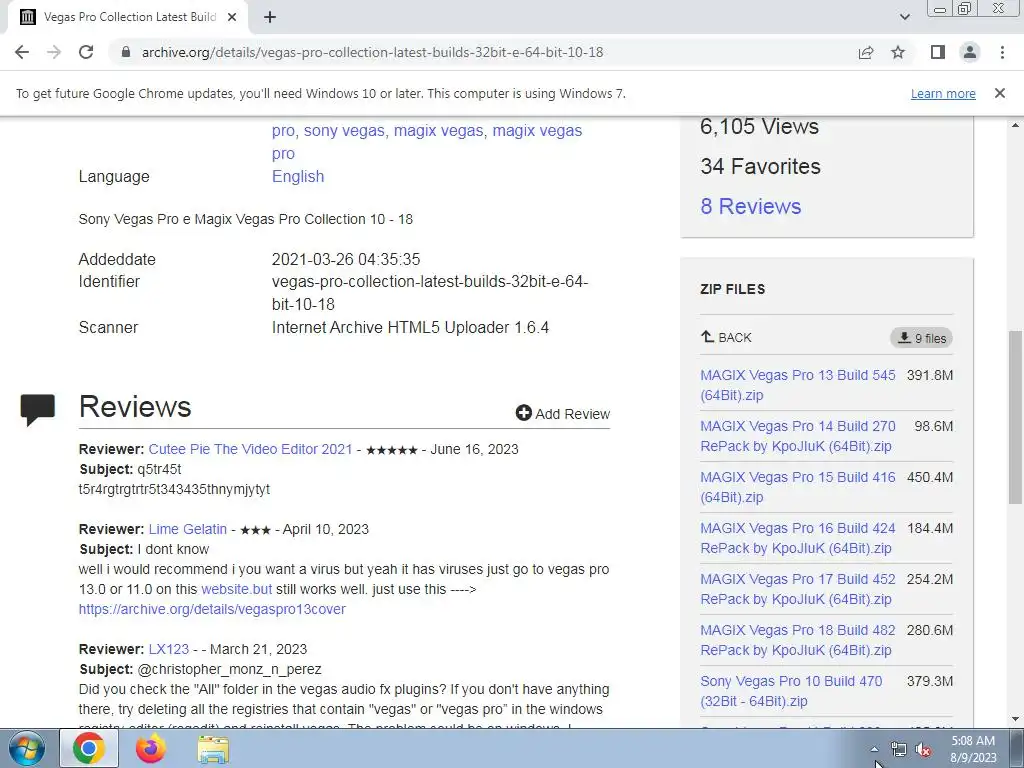1024x768 pixels.
Task: Launch Firefox from the taskbar
Action: (151, 749)
